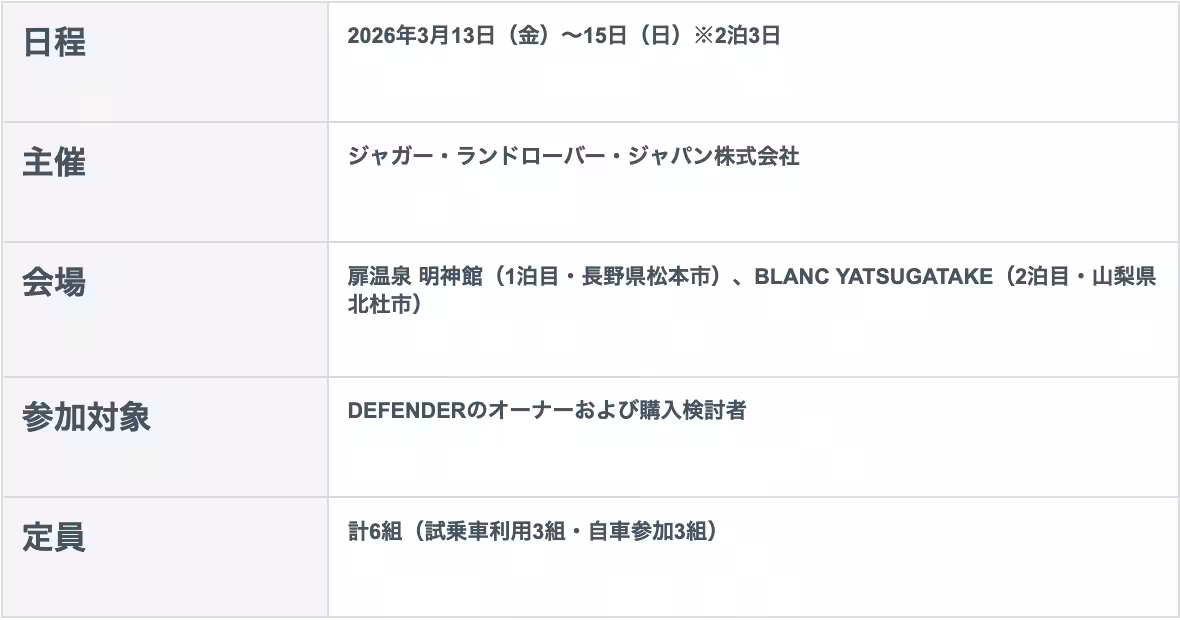Click the start date 2026年3月13日 text

point(422,37)
